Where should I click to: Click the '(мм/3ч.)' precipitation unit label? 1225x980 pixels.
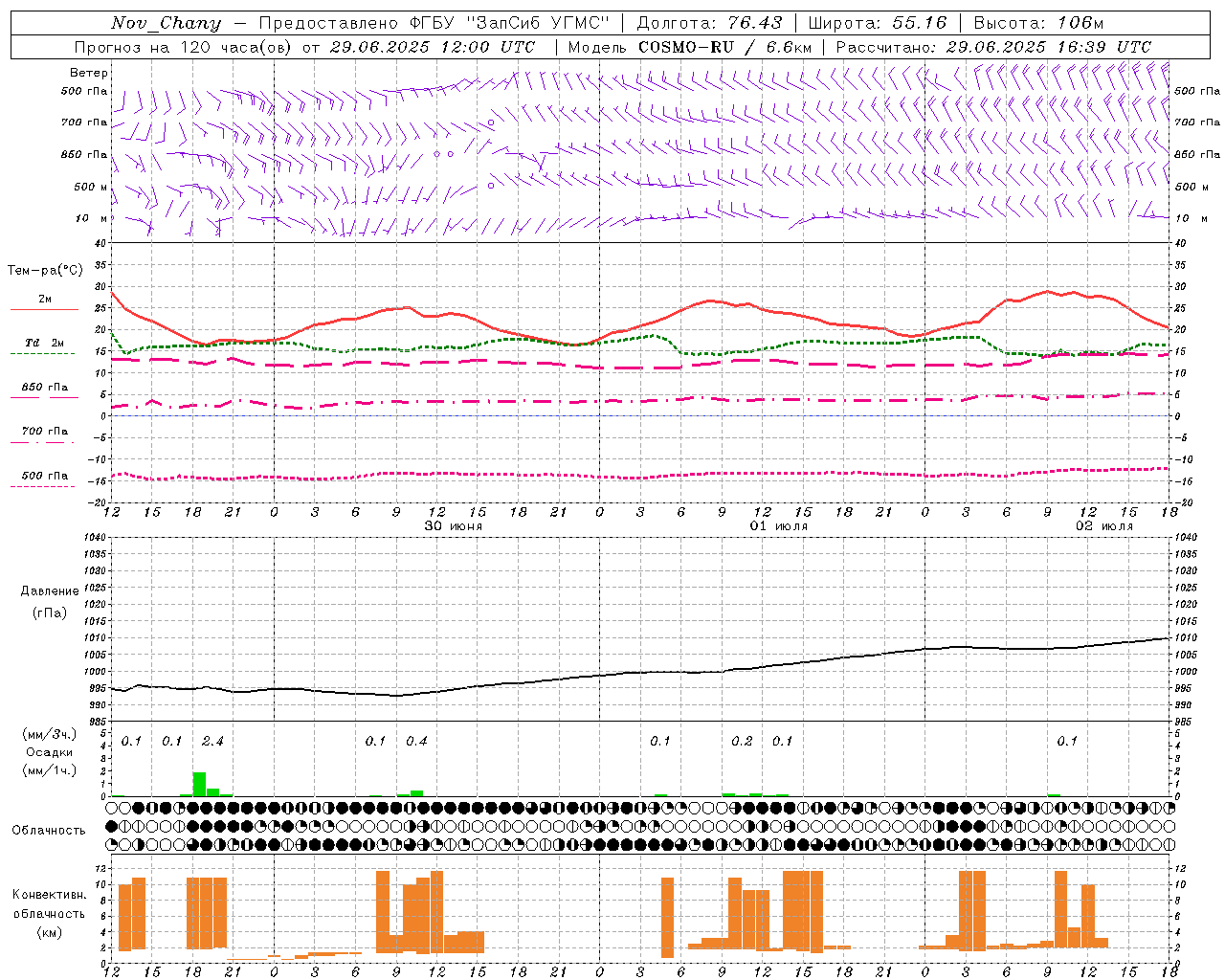click(x=50, y=734)
